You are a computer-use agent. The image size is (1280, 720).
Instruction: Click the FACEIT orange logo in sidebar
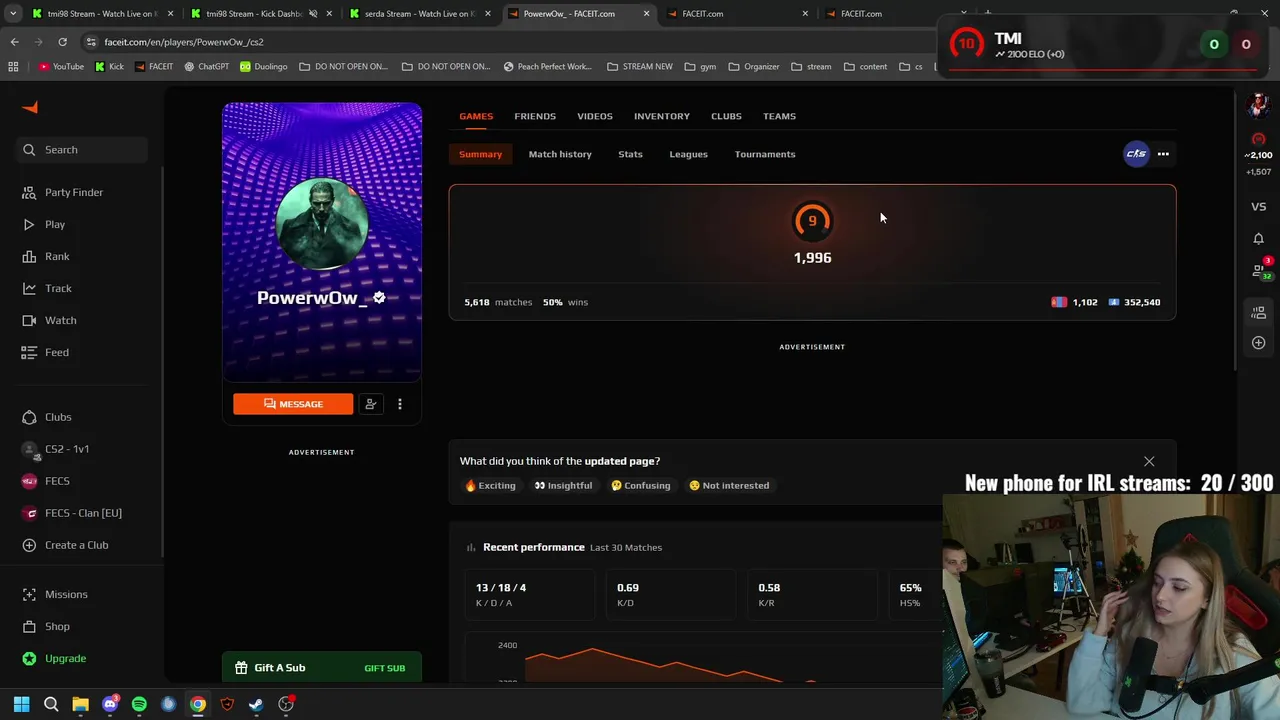[x=30, y=108]
